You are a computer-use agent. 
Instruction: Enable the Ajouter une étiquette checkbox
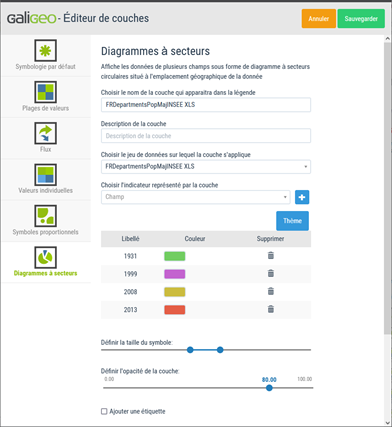(104, 411)
